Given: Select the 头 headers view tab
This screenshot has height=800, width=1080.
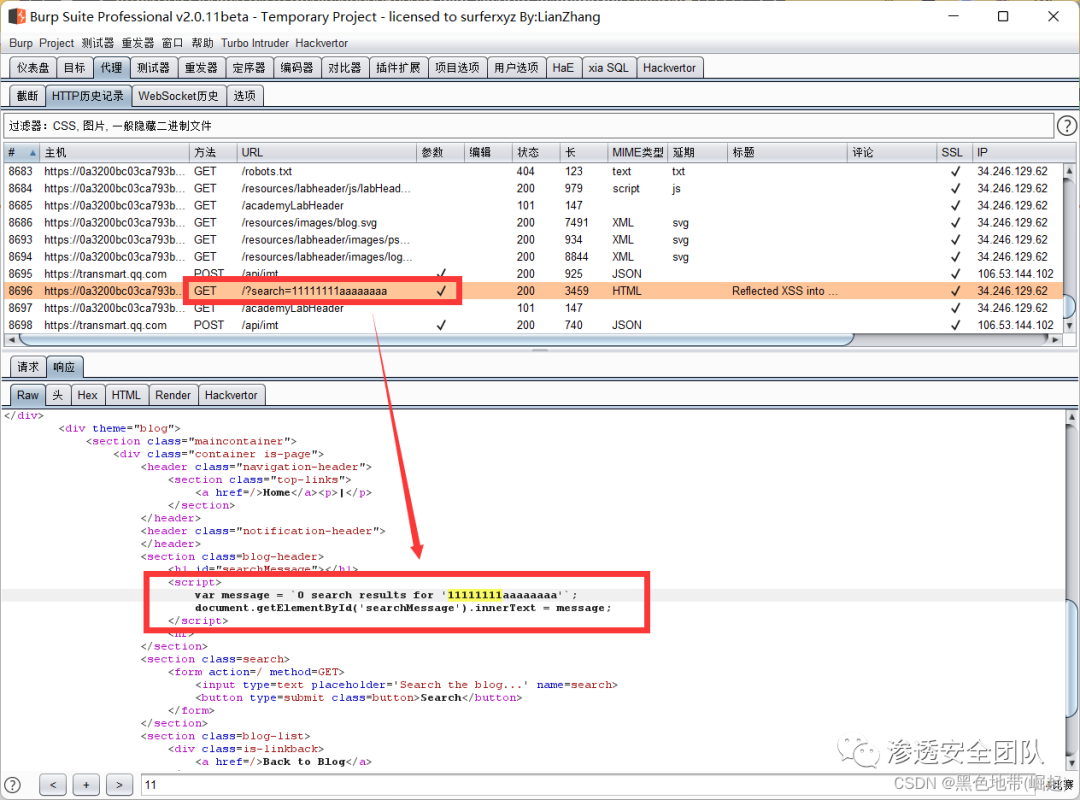Looking at the screenshot, I should [x=58, y=396].
